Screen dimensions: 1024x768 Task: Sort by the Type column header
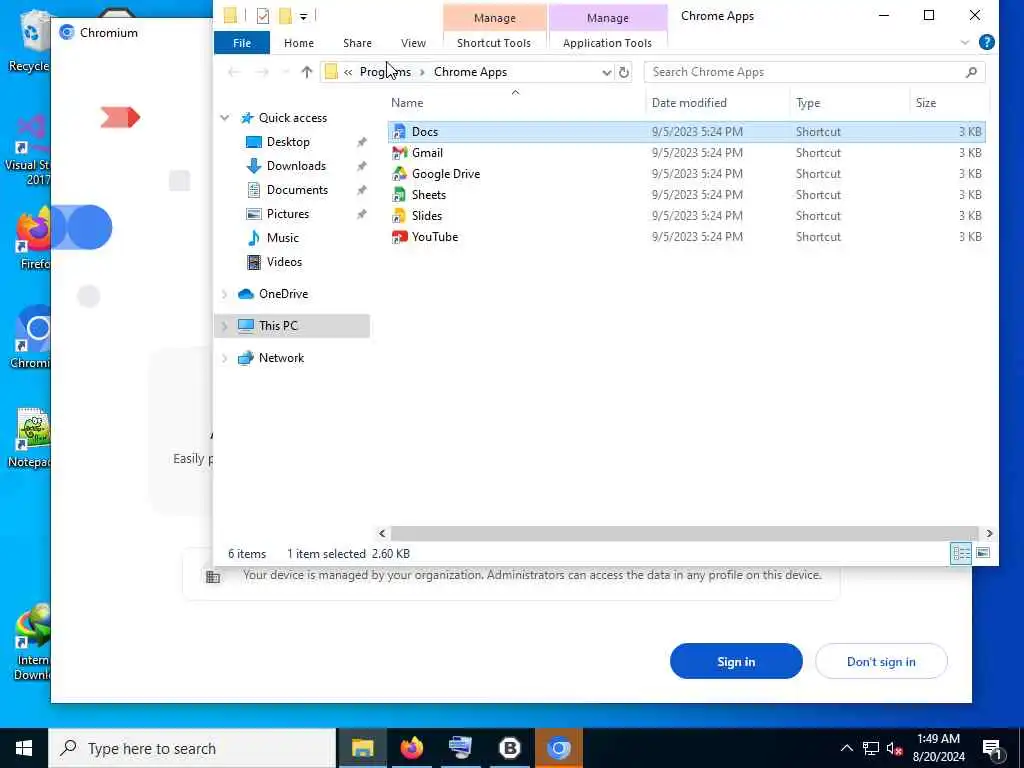point(849,103)
